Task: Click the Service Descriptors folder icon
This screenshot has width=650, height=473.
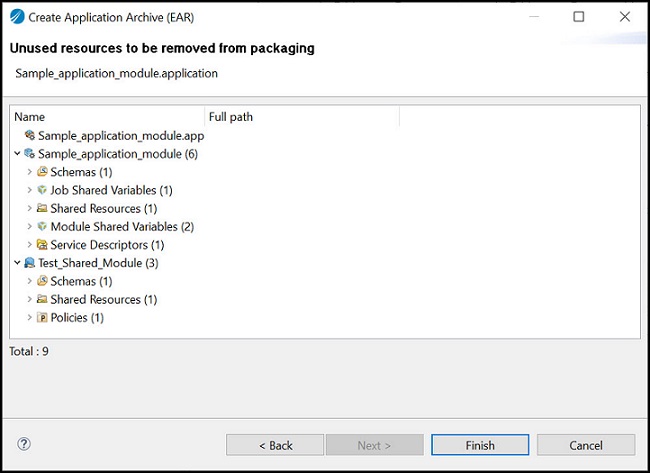Action: (x=42, y=245)
